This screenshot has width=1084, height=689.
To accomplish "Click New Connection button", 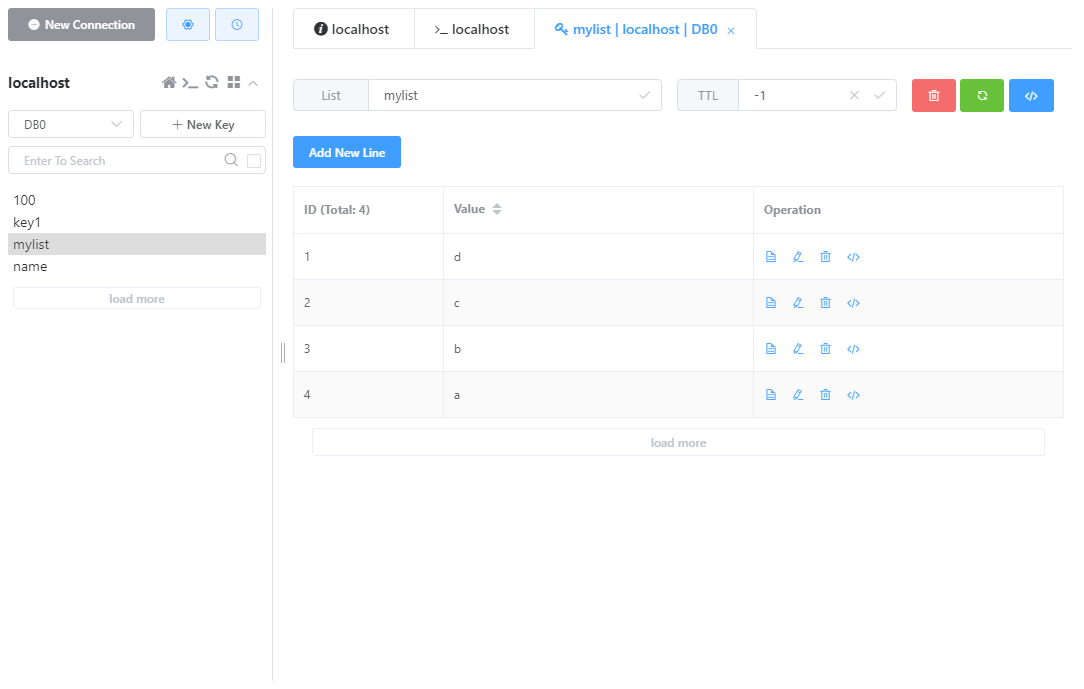I will tap(82, 25).
